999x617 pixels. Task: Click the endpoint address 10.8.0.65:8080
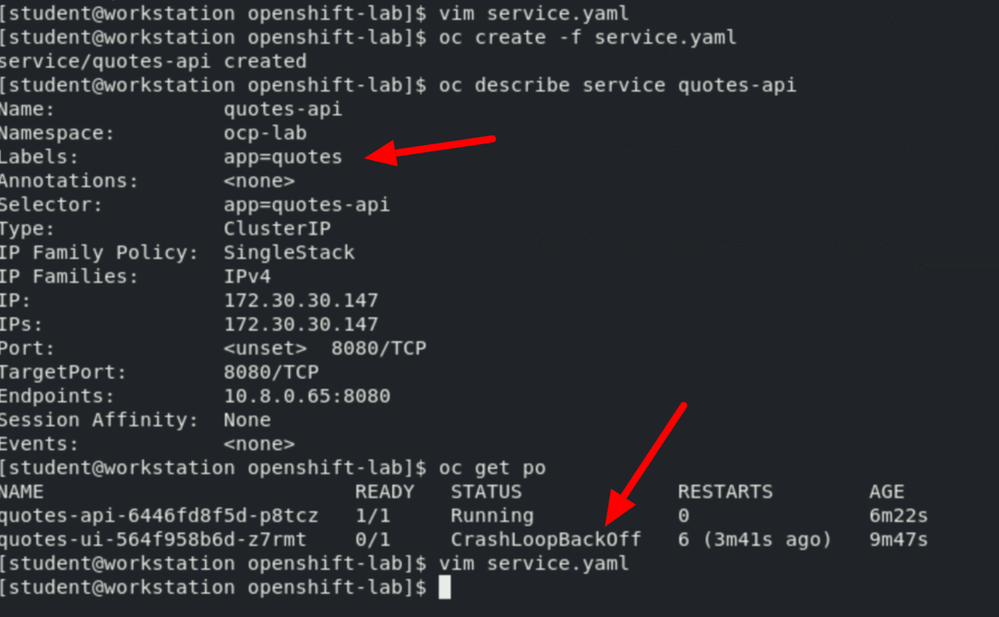click(306, 396)
